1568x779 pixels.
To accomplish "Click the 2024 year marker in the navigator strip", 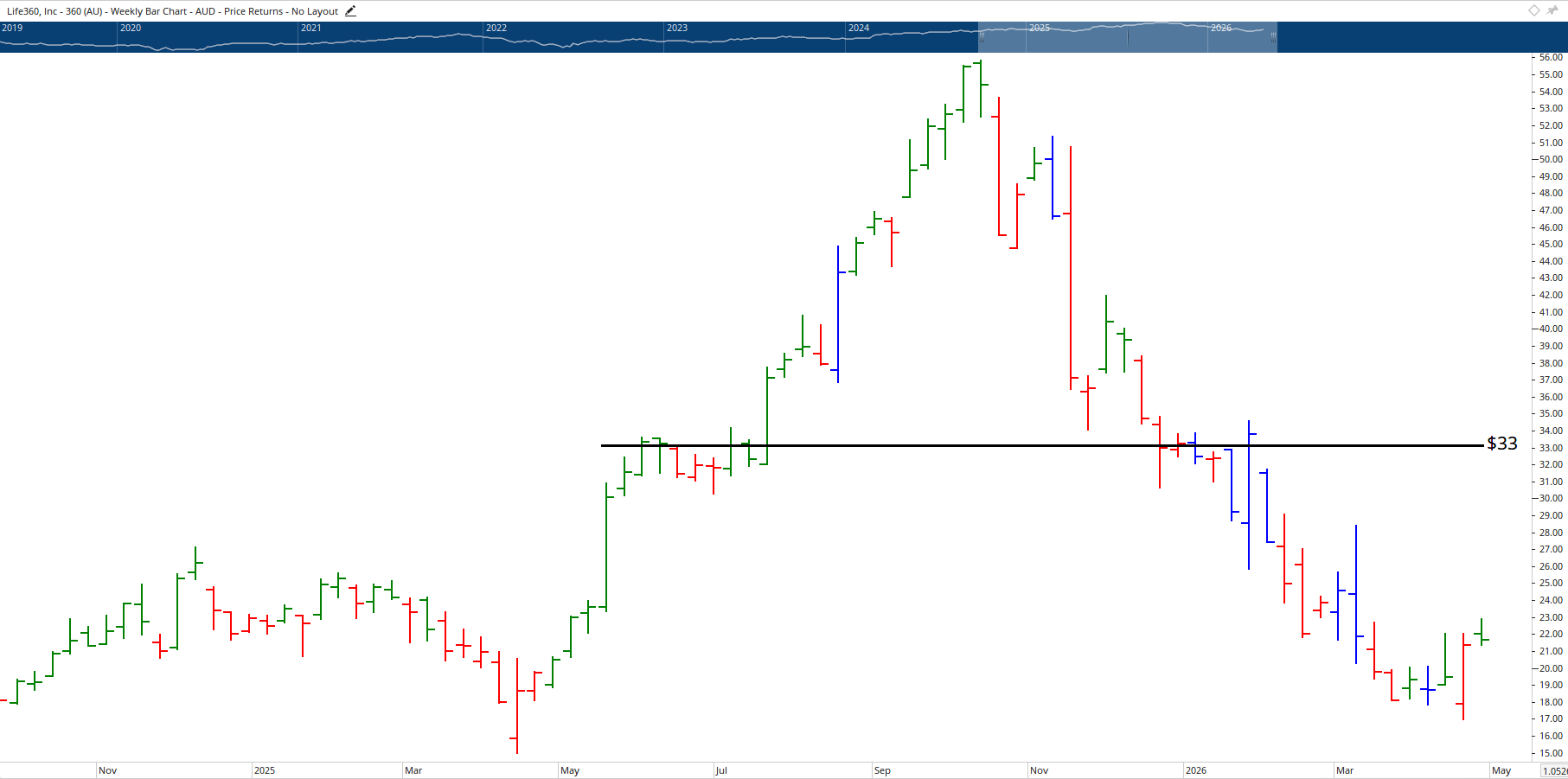I will [858, 28].
